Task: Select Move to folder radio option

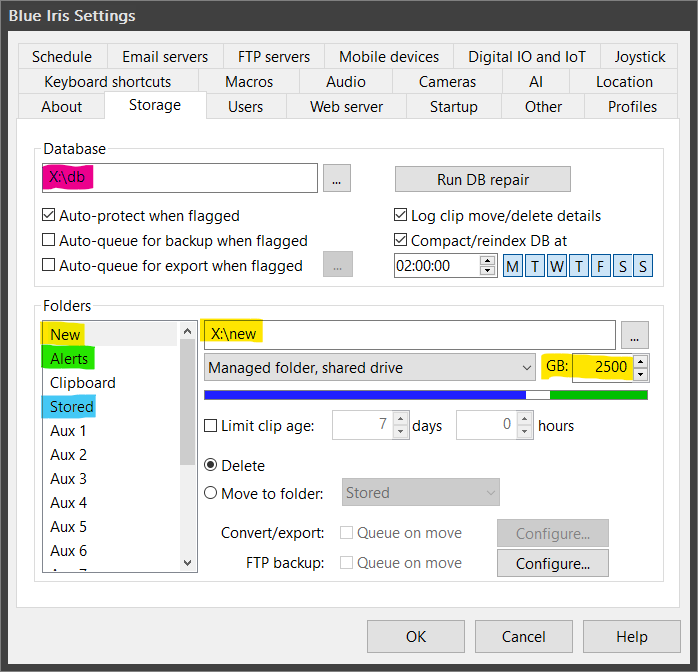Action: pyautogui.click(x=264, y=494)
